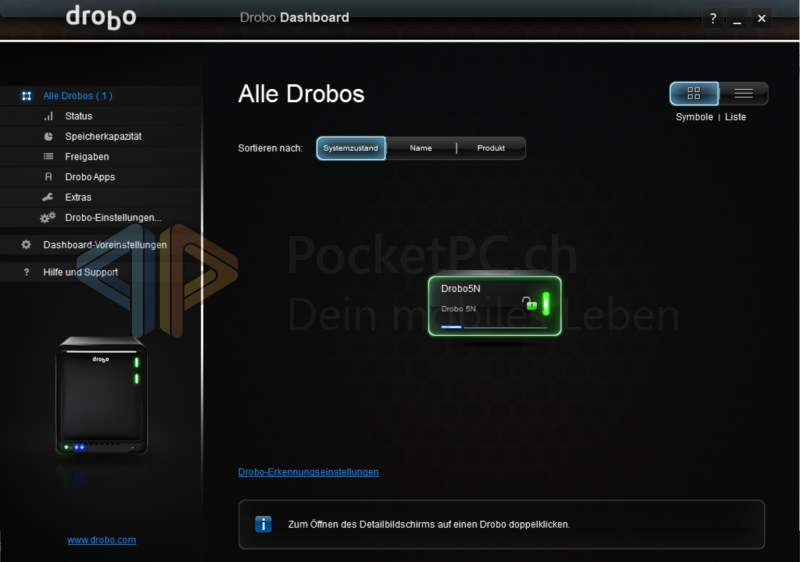Minimize the Drobo Dashboard window
The width and height of the screenshot is (800, 562).
click(x=737, y=19)
